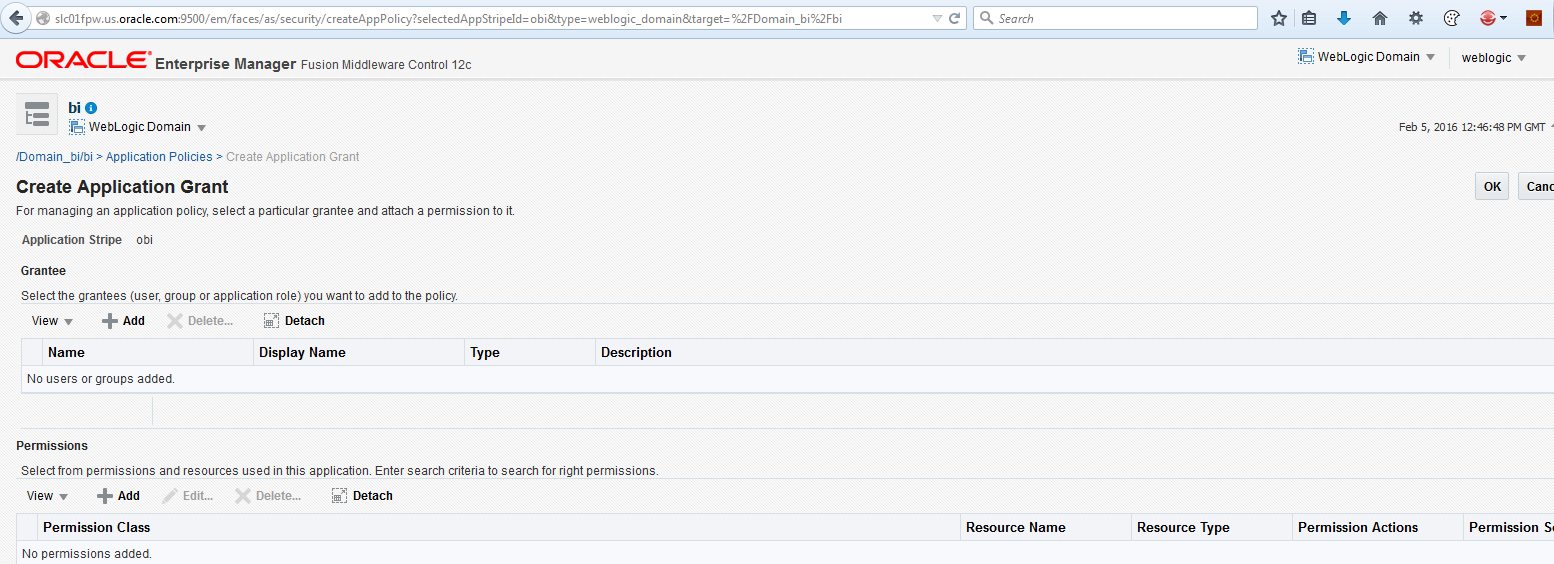Screen dimensions: 1554x564
Task: Open the Permissions View menu
Action: [x=48, y=496]
